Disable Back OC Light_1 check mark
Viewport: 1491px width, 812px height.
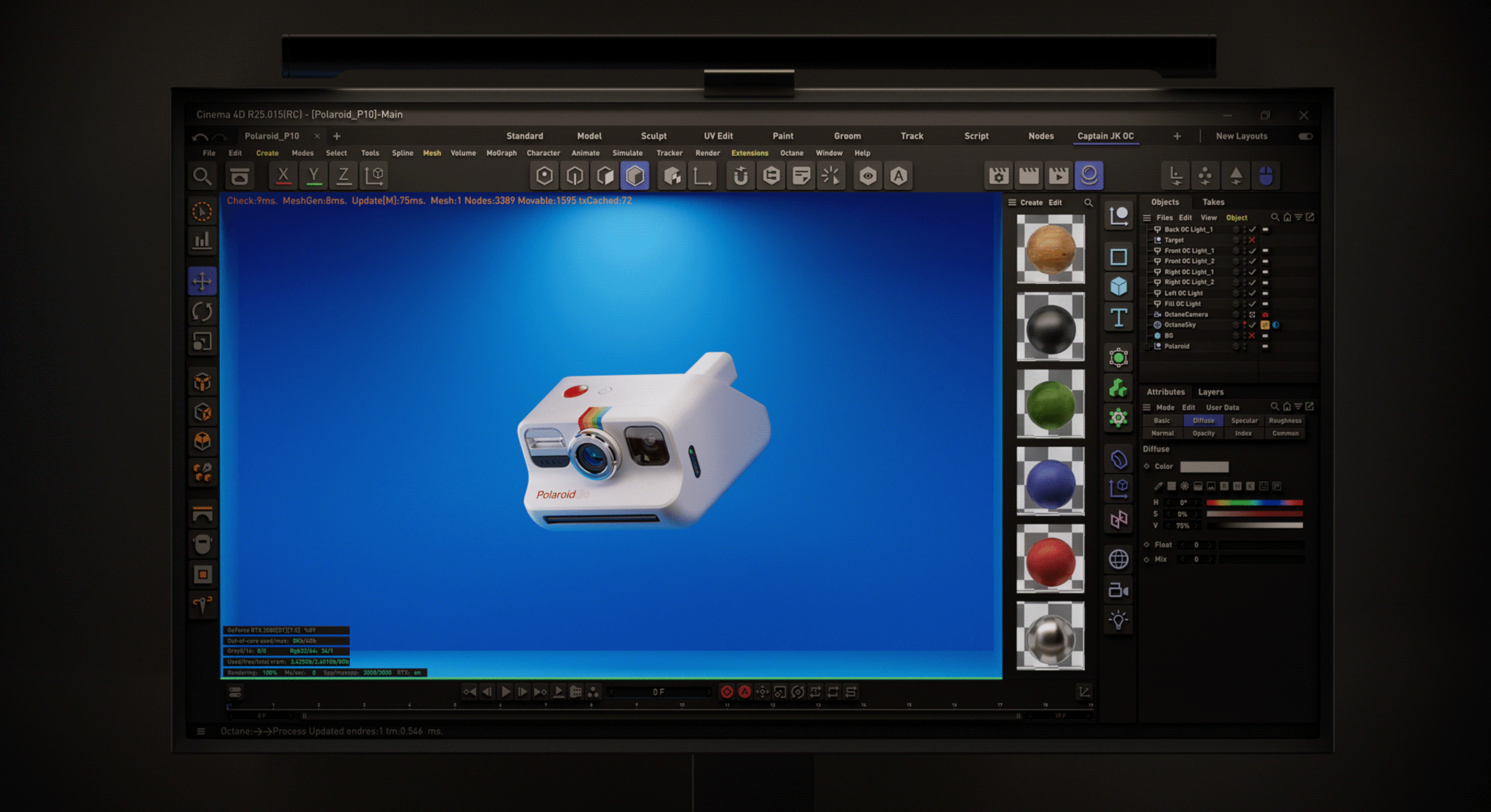pyautogui.click(x=1252, y=229)
